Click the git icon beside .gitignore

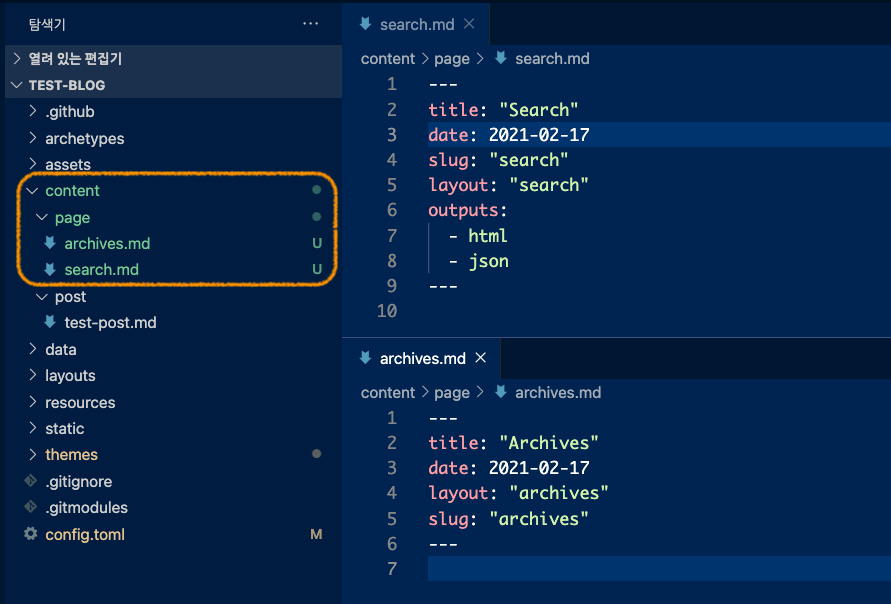click(30, 481)
